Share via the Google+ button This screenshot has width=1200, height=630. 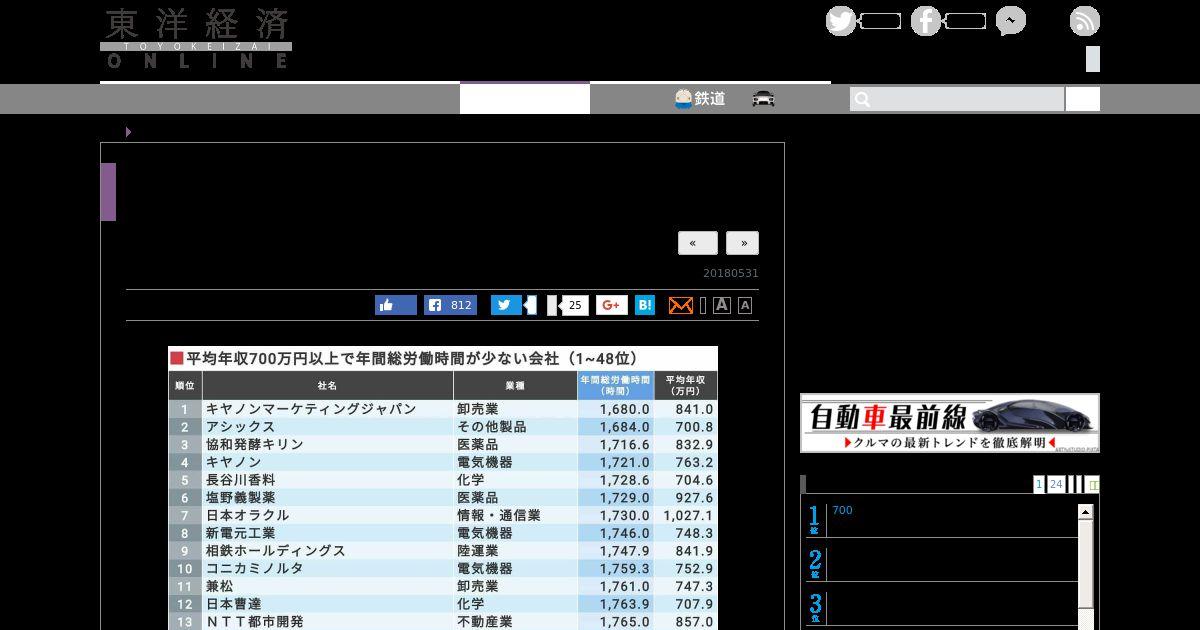(x=612, y=305)
